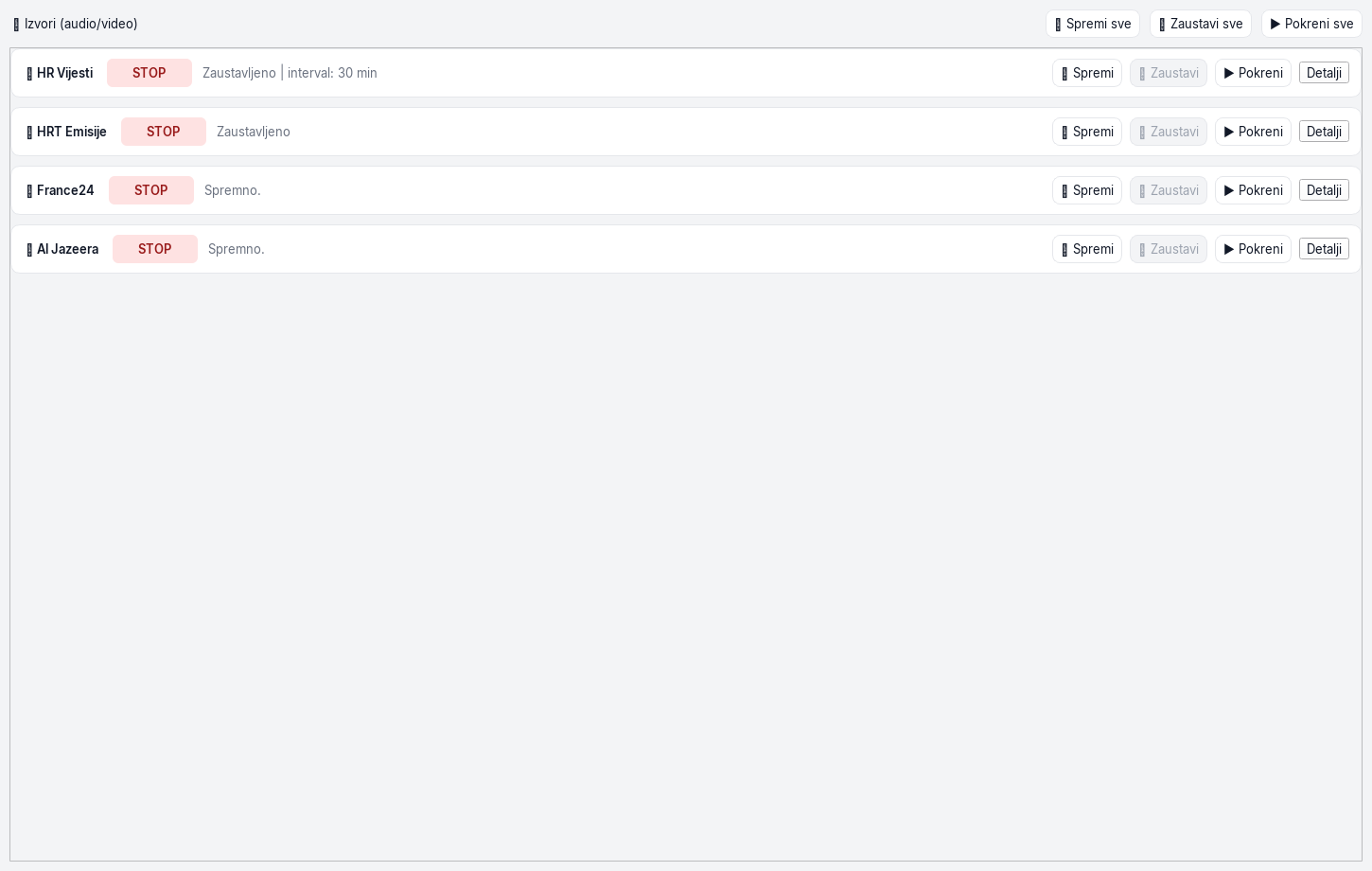
Task: Start the HR Vijesti source with Pokreni
Action: coord(1253,73)
